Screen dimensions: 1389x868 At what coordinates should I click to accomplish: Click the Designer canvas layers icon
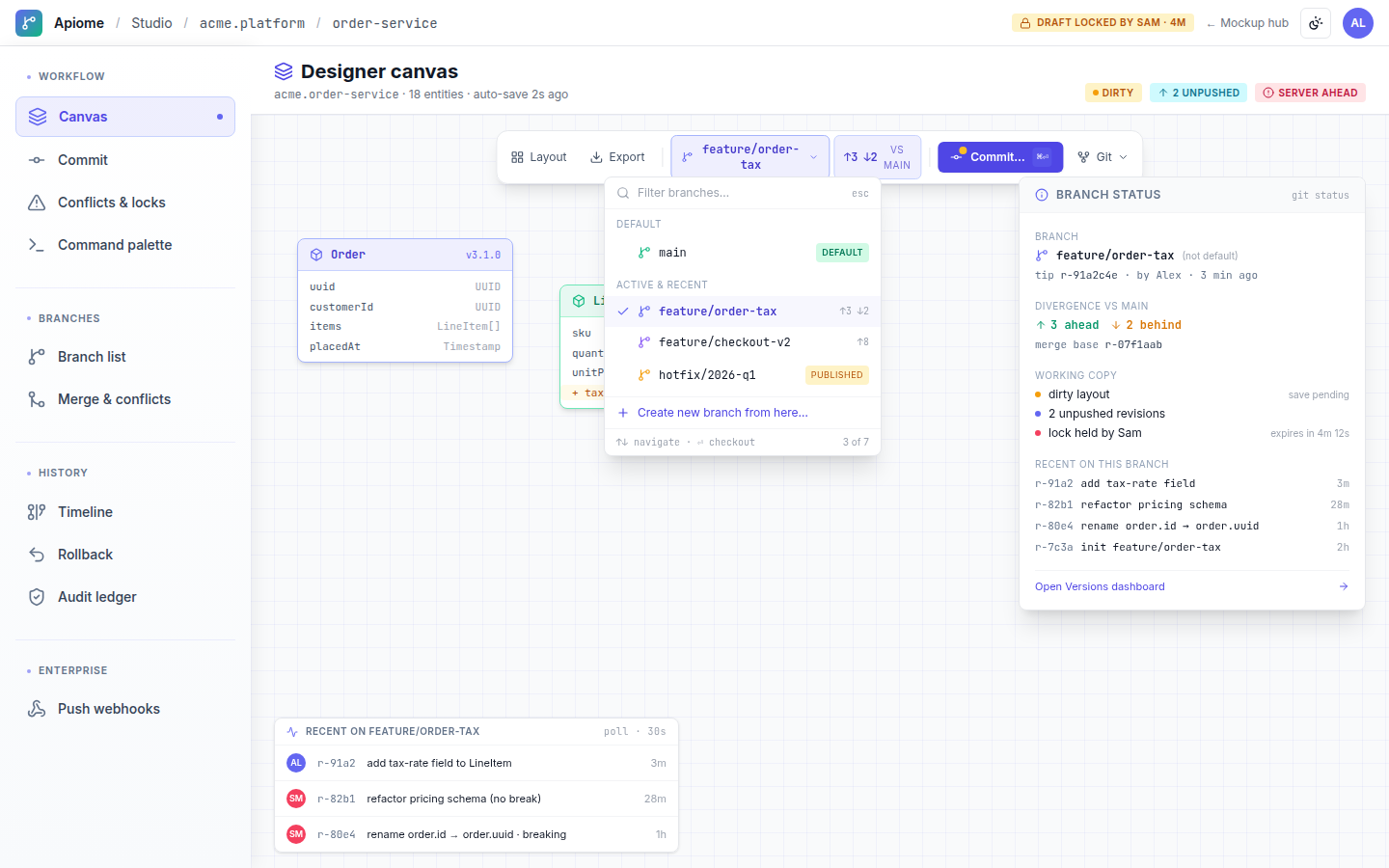[284, 71]
